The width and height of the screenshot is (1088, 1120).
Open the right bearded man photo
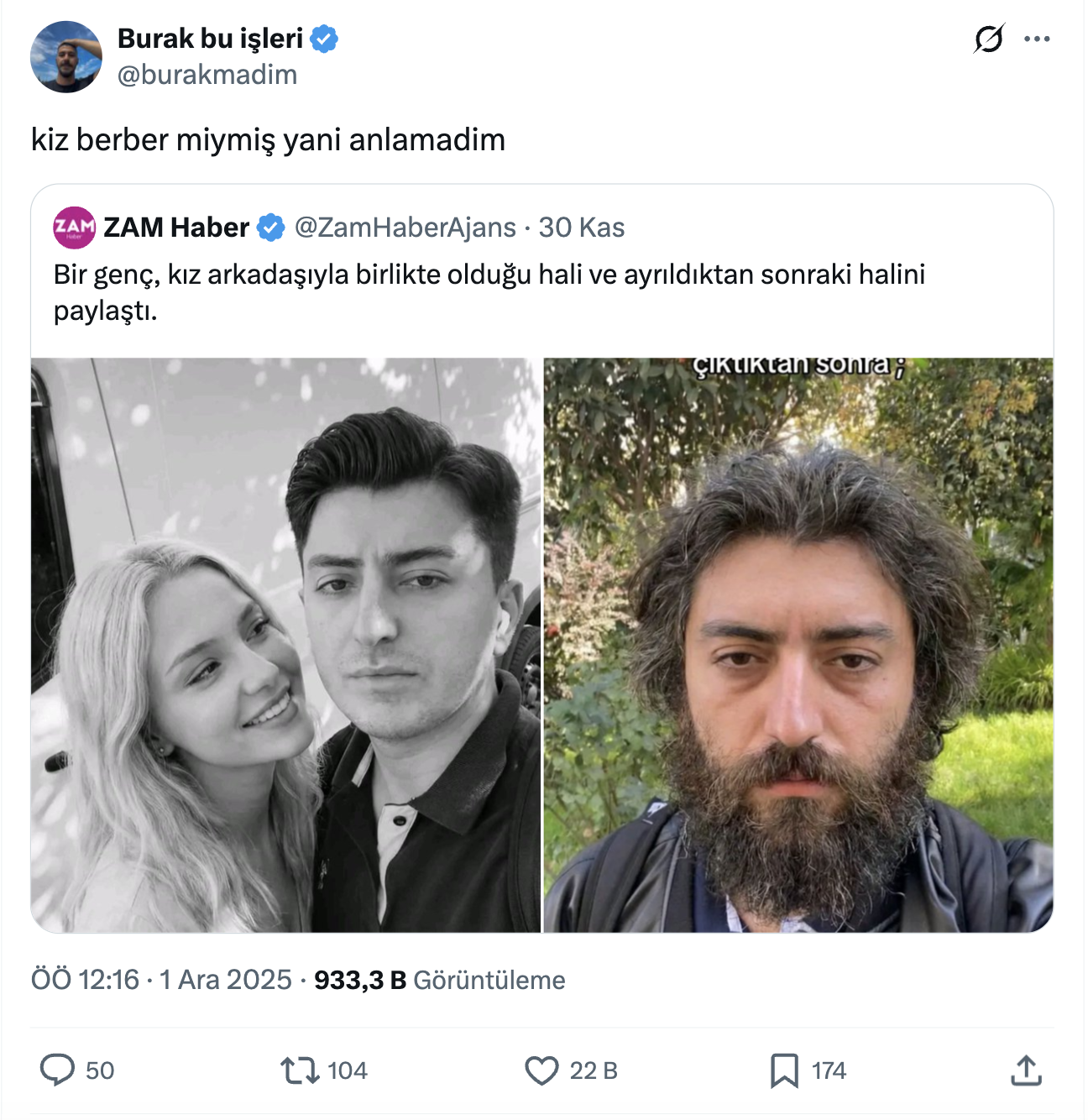798,645
